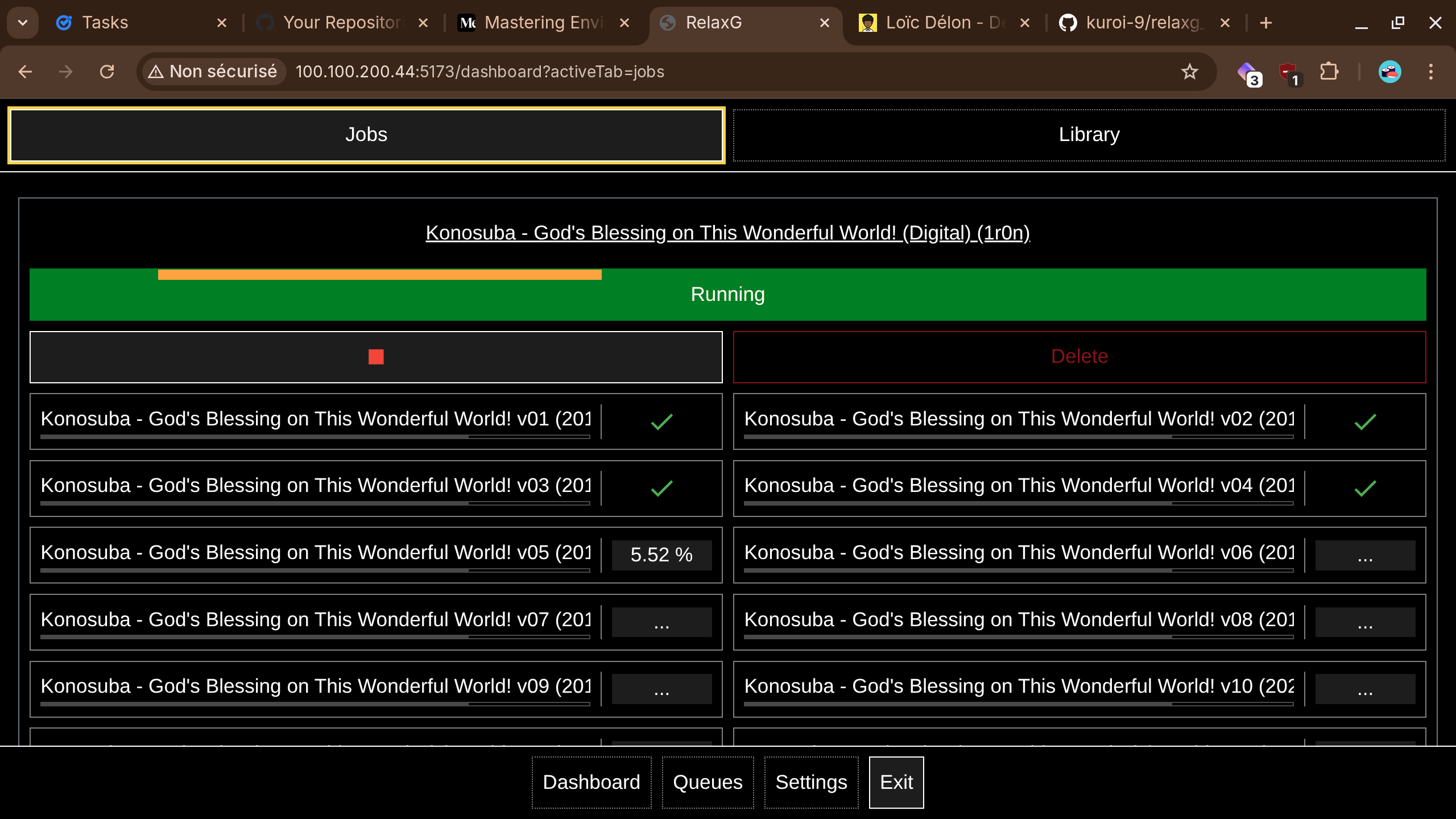Expand the tab search dropdown arrow

point(23,23)
